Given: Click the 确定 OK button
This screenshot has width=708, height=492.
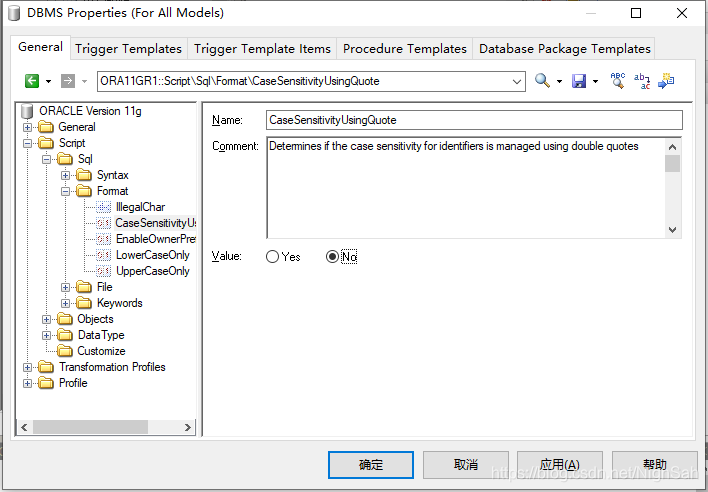Looking at the screenshot, I should [371, 464].
